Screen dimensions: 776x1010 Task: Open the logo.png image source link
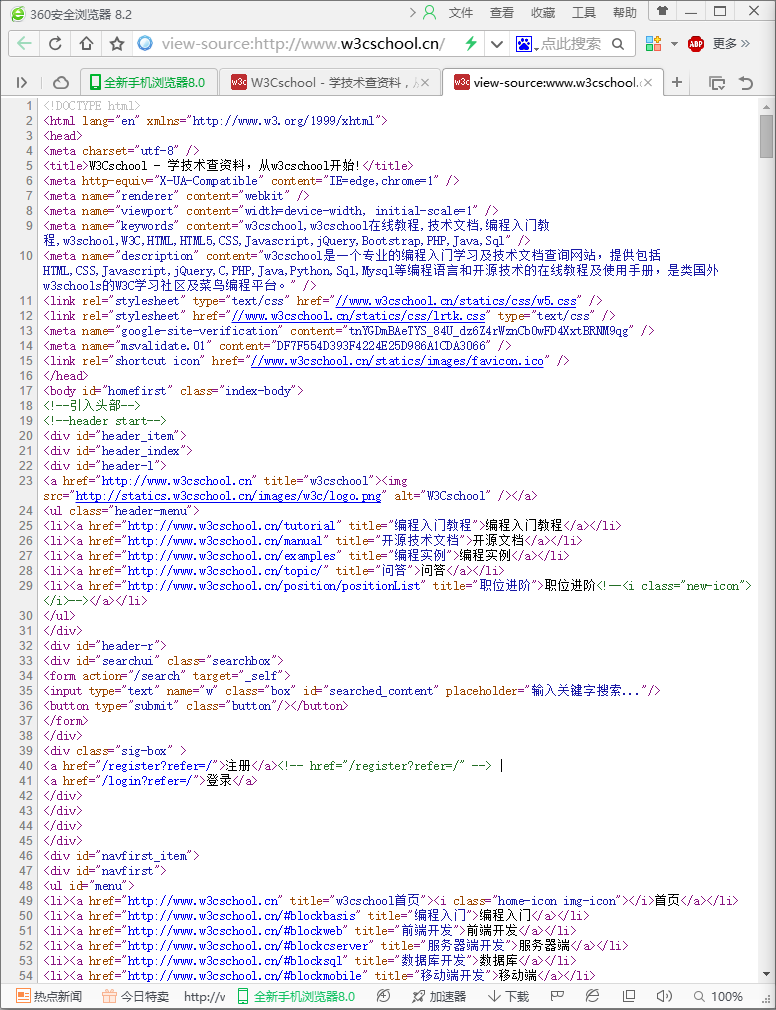229,496
